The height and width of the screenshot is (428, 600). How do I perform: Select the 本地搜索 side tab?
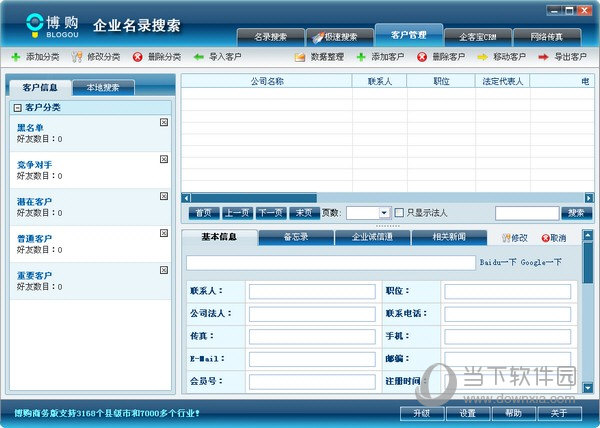click(x=103, y=88)
